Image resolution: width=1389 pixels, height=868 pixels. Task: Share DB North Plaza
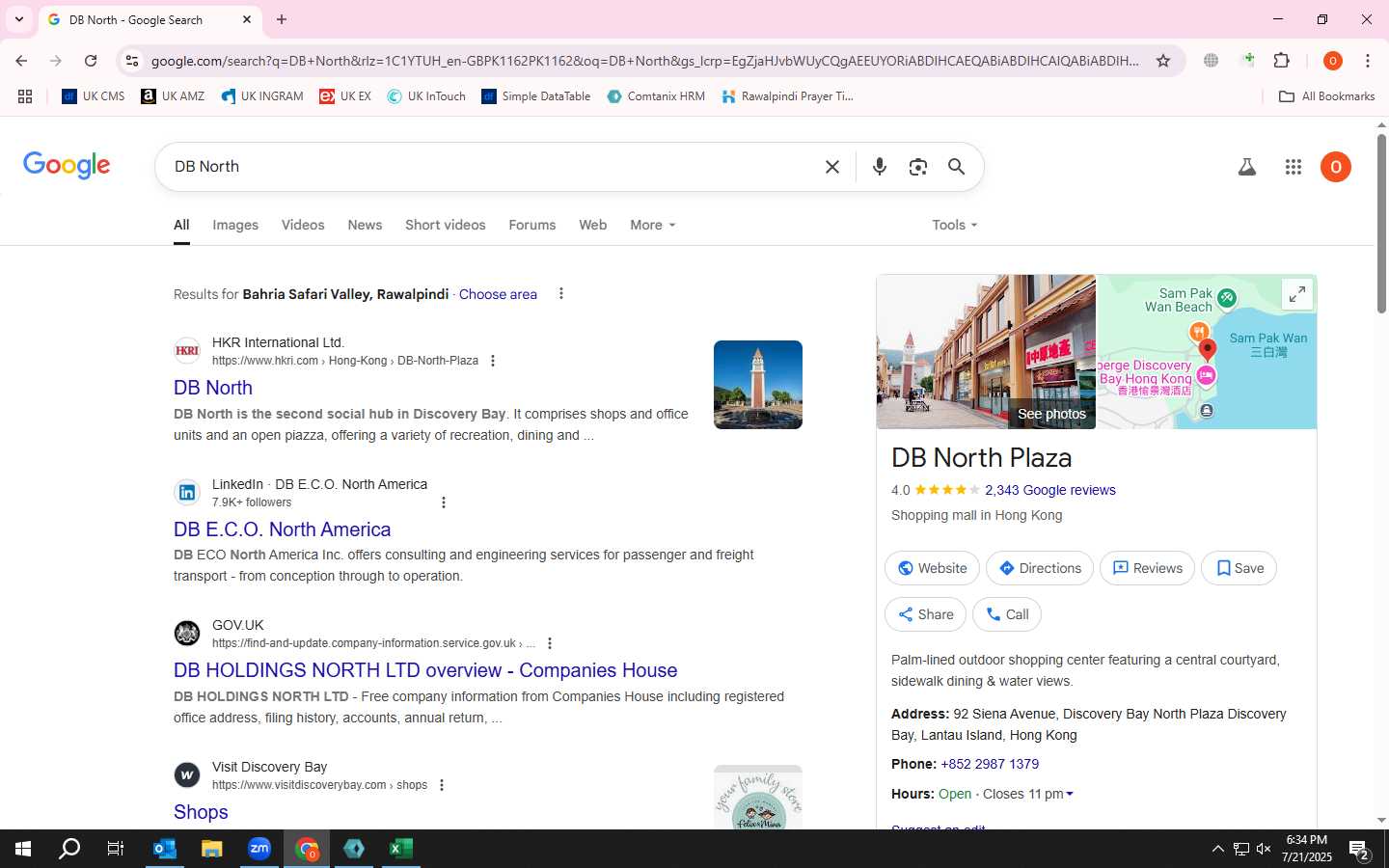(x=925, y=614)
